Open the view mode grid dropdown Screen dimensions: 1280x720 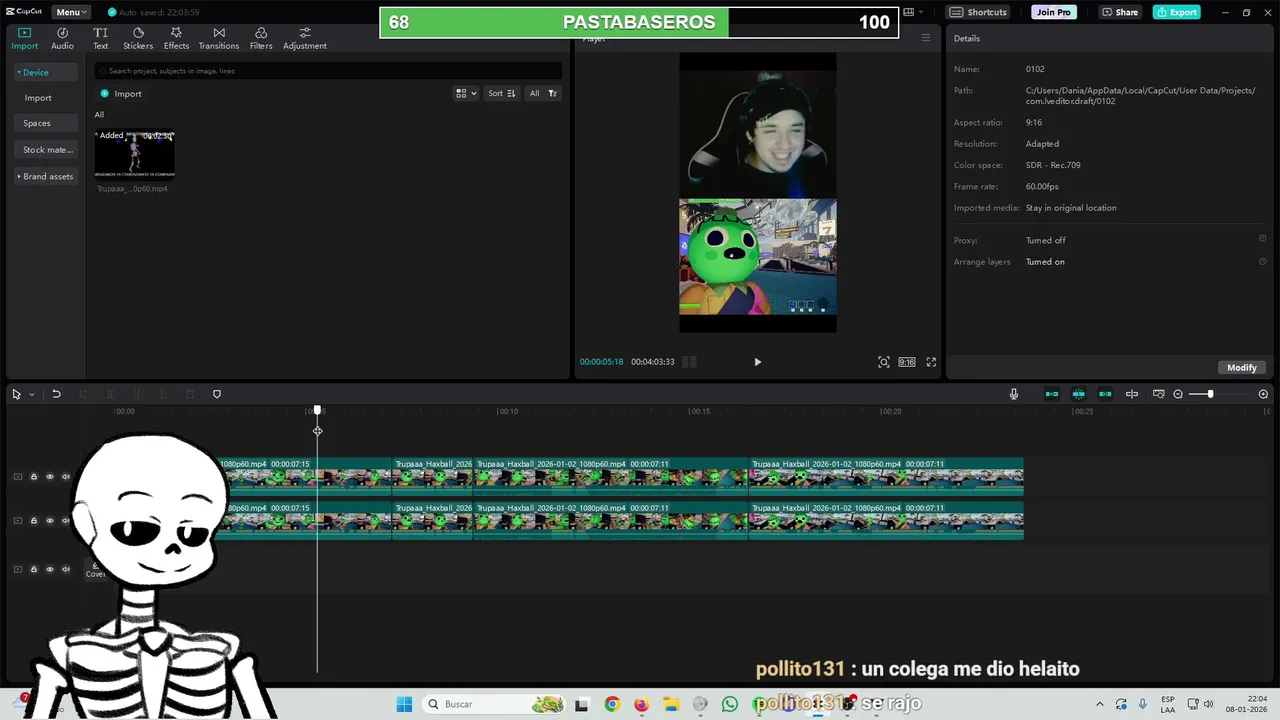point(466,93)
